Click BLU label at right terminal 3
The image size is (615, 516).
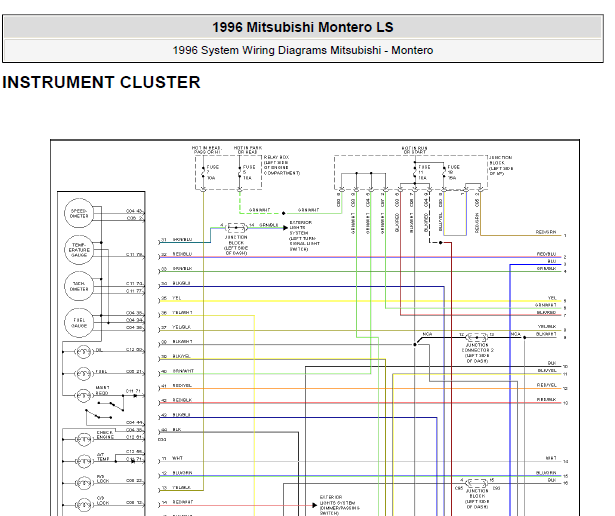[x=552, y=261]
